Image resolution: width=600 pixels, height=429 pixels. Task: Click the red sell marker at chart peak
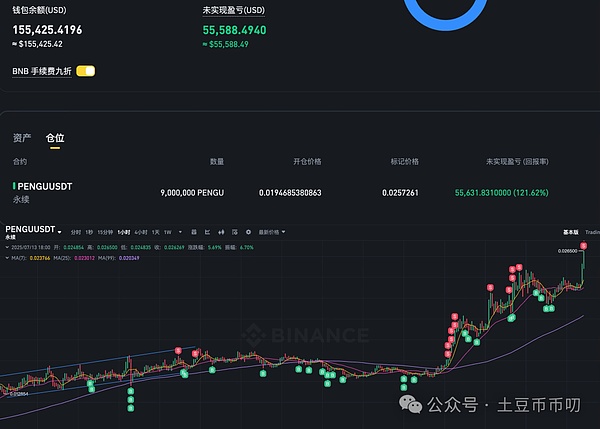[x=584, y=246]
